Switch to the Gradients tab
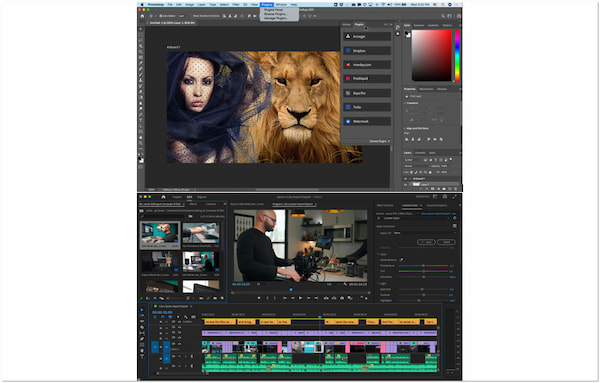This screenshot has width=600, height=383. click(434, 25)
